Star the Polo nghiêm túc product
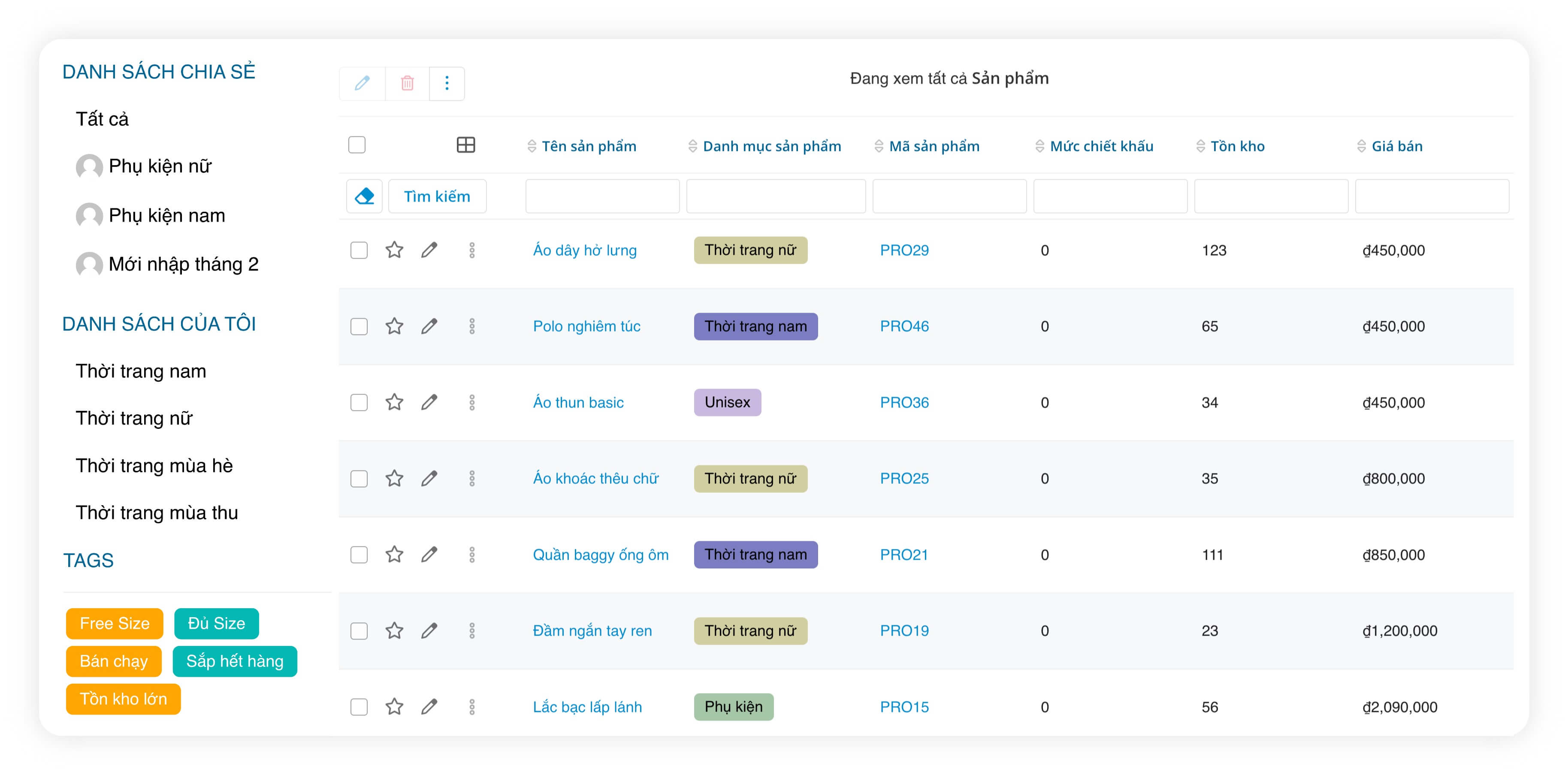The width and height of the screenshot is (1568, 775). 394,326
